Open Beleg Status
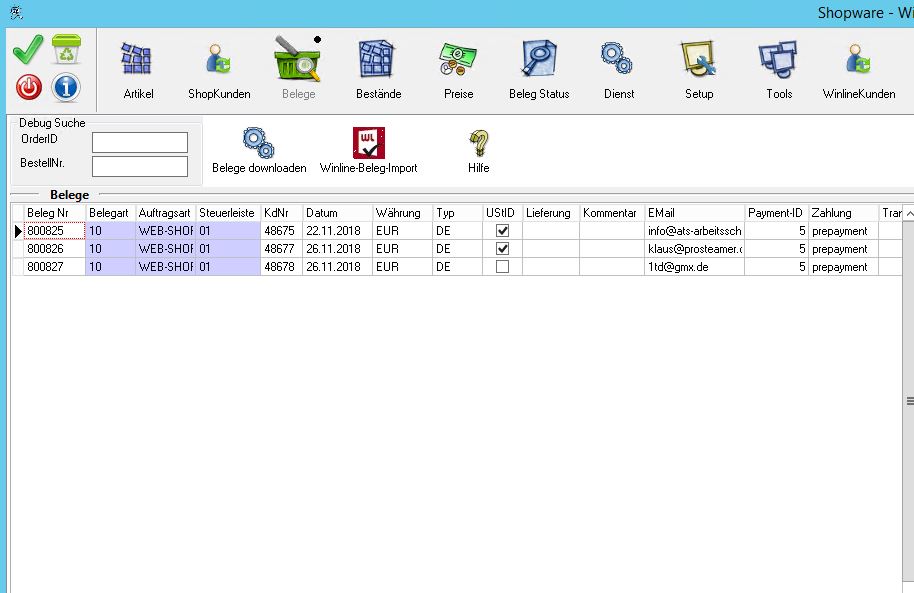The image size is (914, 593). (539, 70)
